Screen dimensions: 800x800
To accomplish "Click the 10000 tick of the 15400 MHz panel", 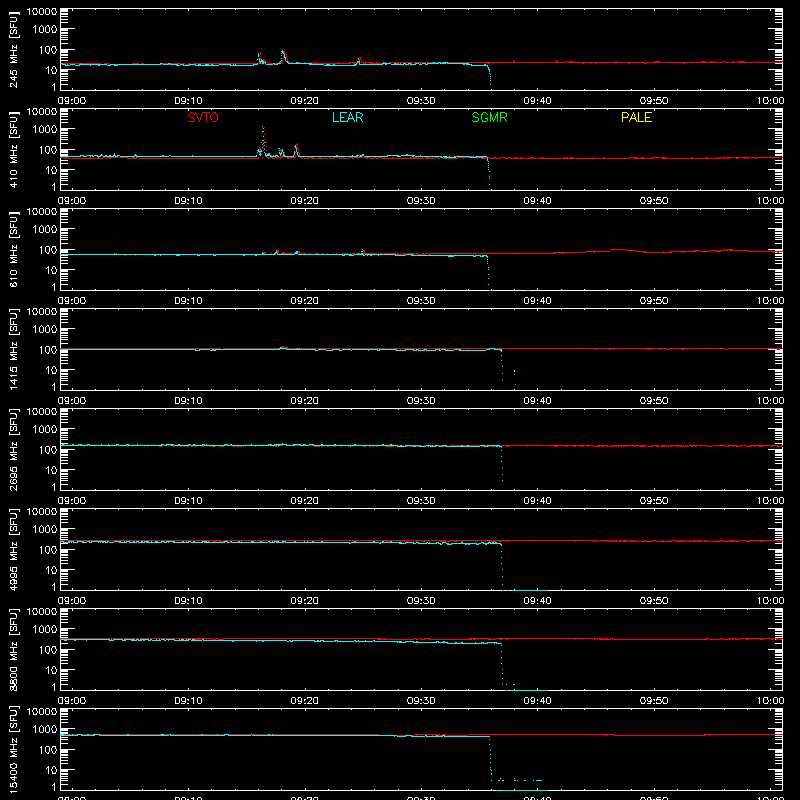I will [42, 712].
